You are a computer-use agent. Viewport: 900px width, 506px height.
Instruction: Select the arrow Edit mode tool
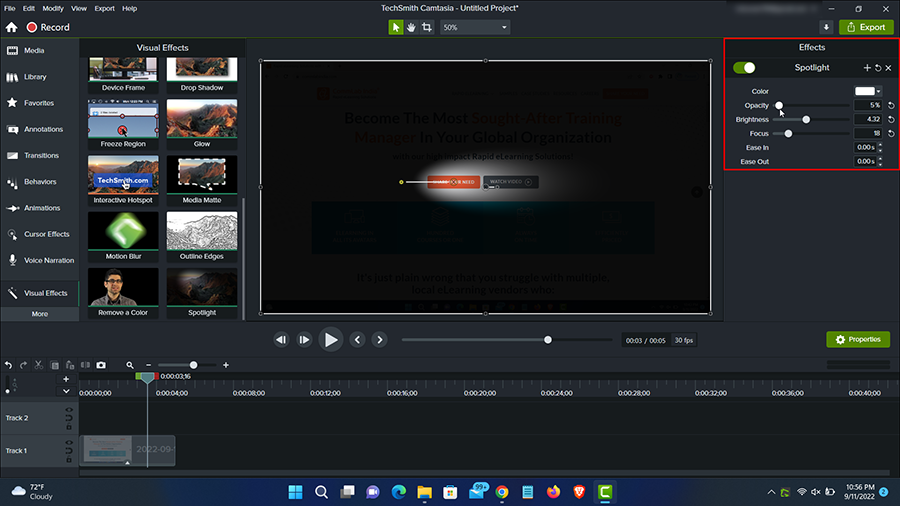395,27
